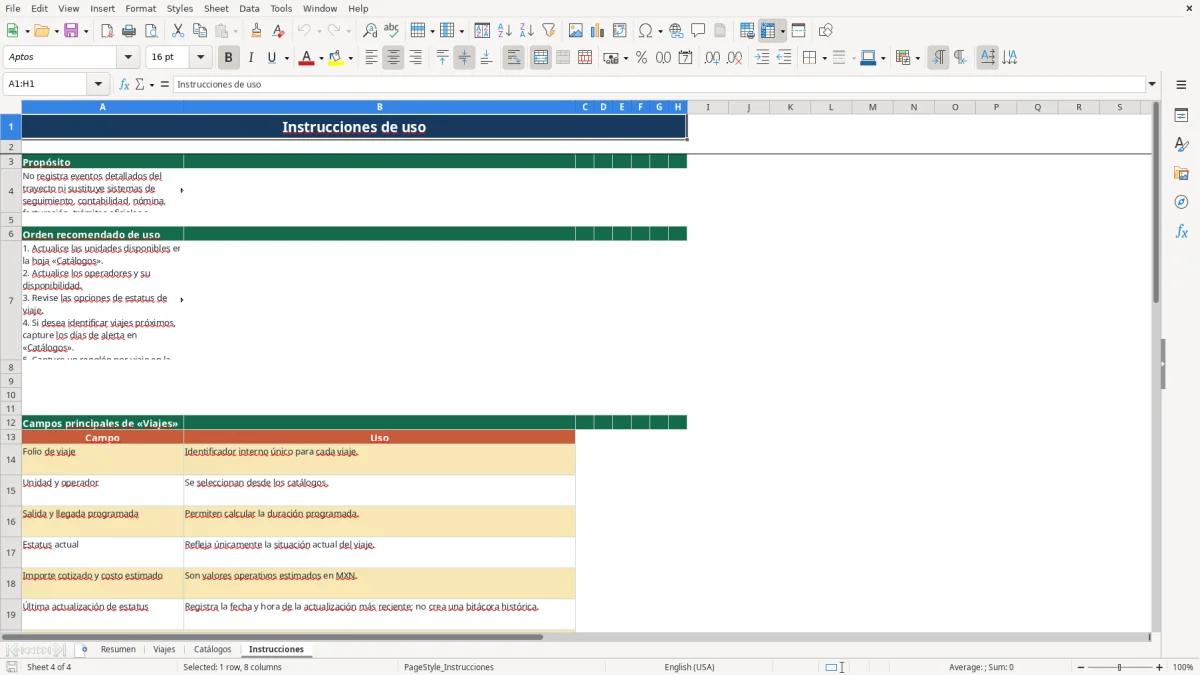Open the Format menu
This screenshot has width=1200, height=675.
(x=140, y=8)
